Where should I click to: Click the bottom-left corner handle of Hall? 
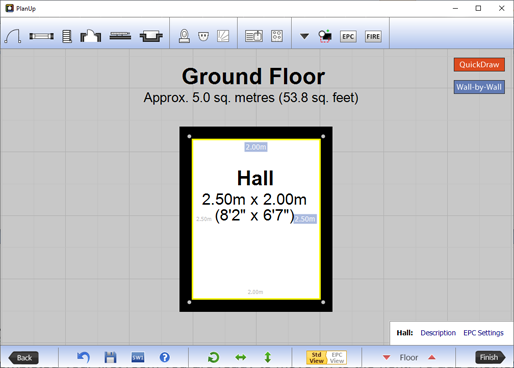tap(189, 302)
